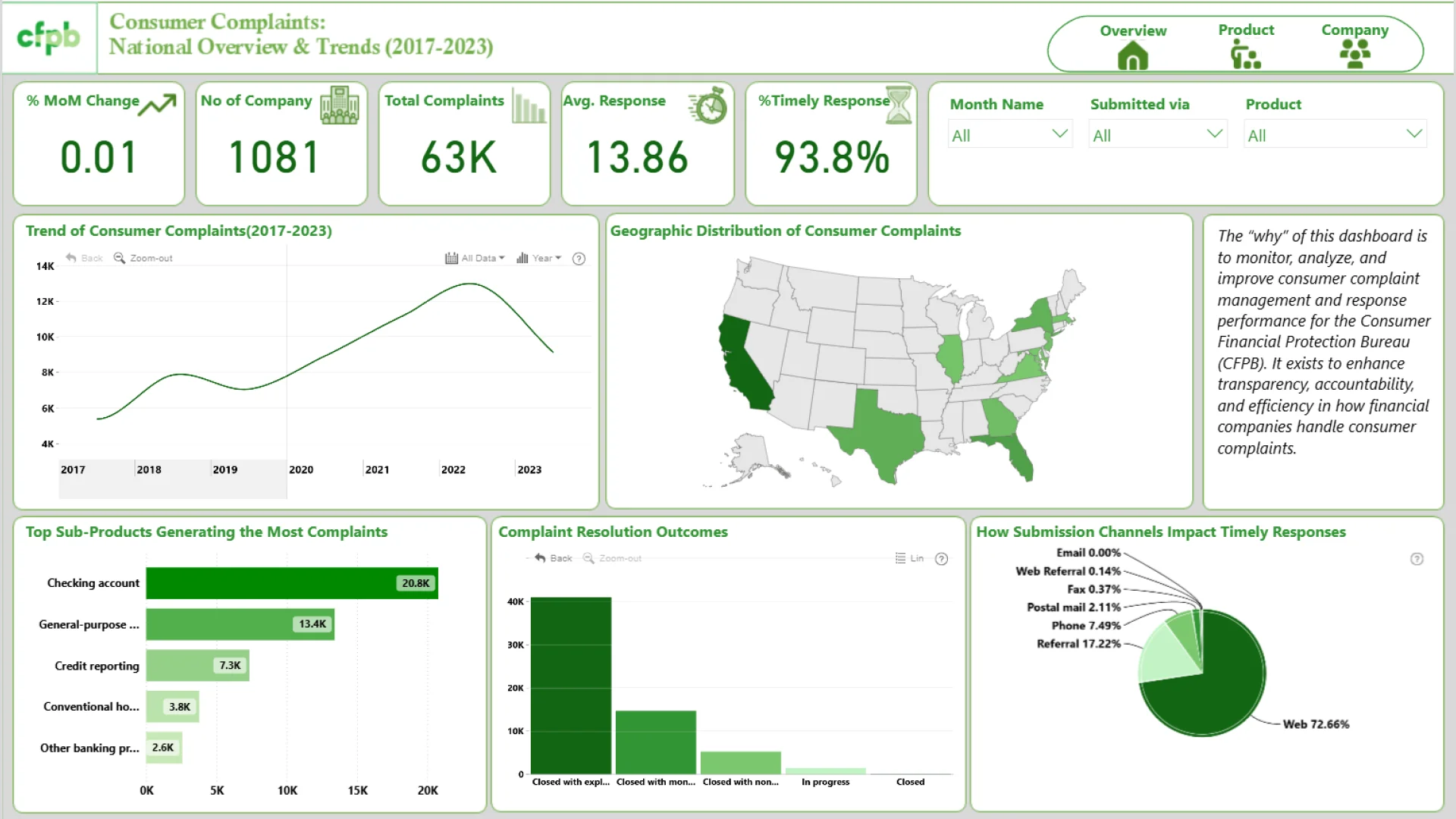Expand the Product filter dropdown
This screenshot has height=819, width=1456.
(1414, 134)
